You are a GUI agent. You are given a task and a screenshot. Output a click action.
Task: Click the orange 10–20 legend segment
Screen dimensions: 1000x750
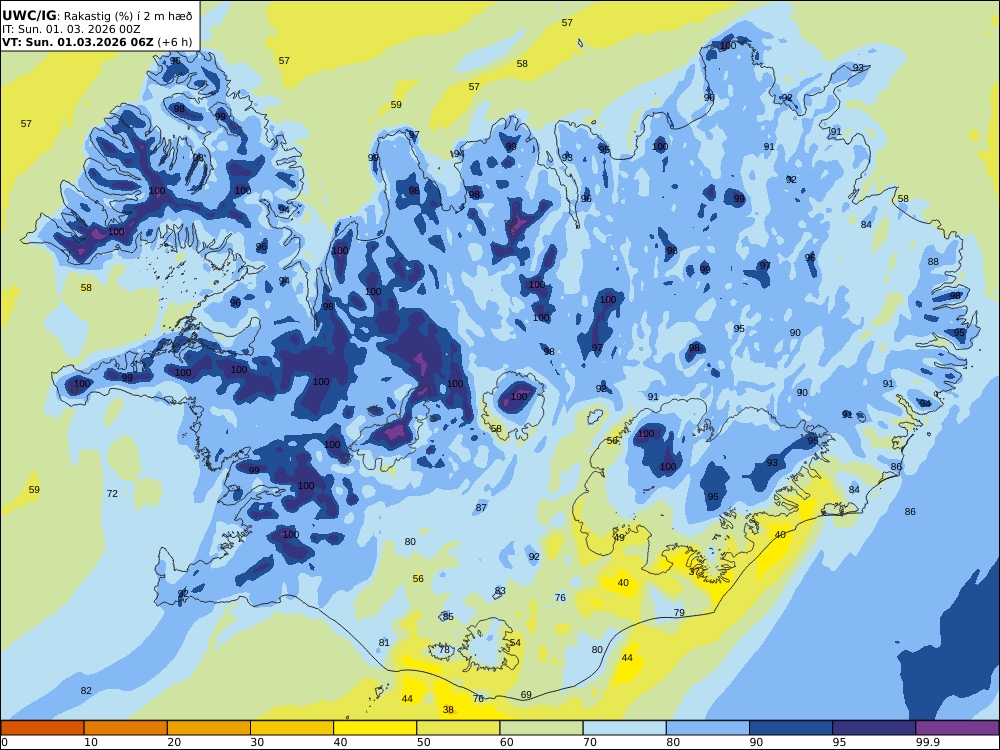126,728
